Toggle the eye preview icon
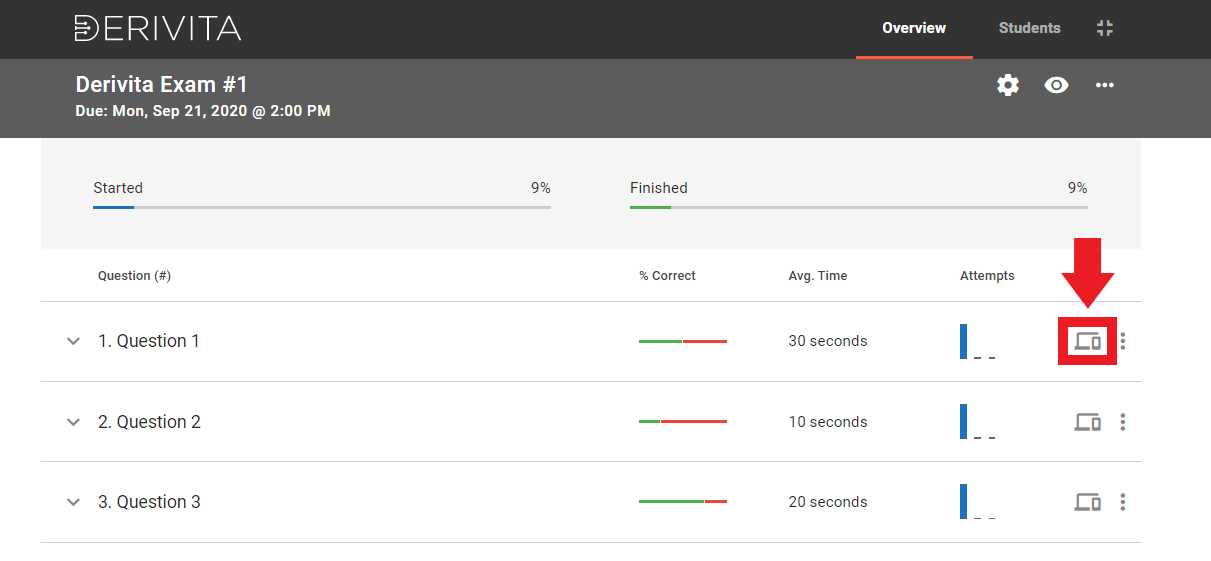1211x561 pixels. tap(1056, 85)
